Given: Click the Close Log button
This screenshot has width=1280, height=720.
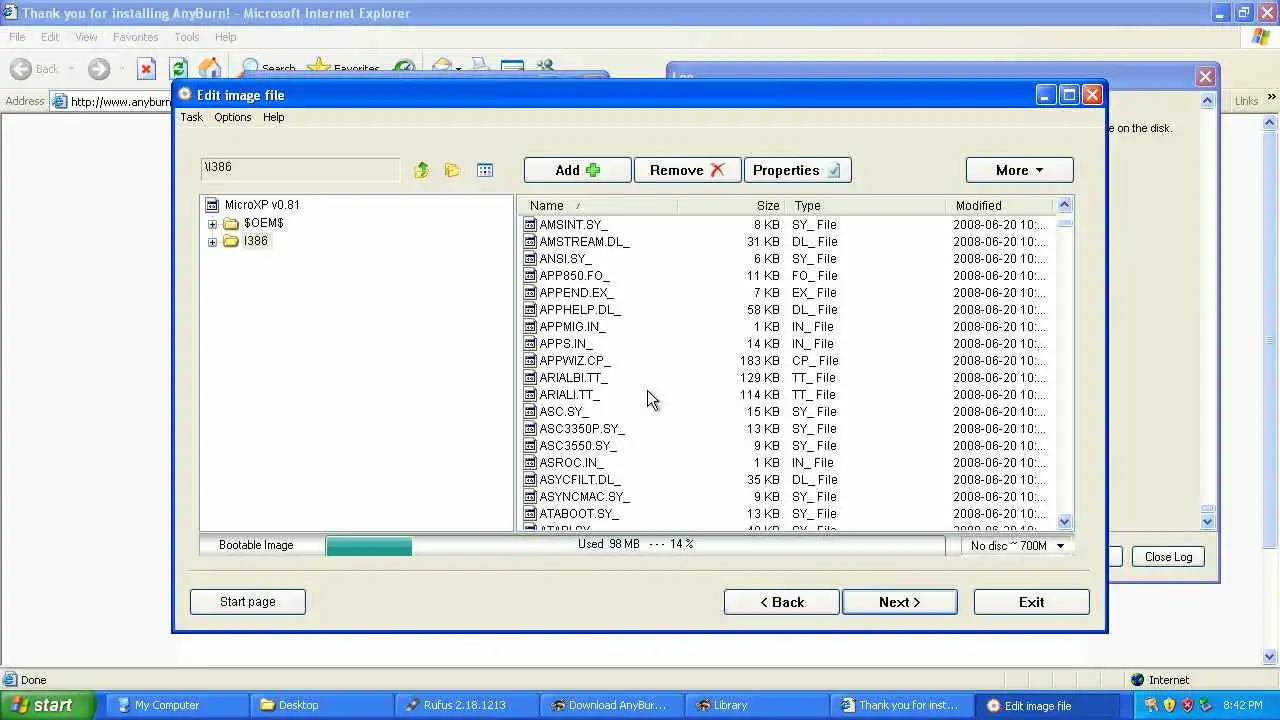Looking at the screenshot, I should point(1168,557).
